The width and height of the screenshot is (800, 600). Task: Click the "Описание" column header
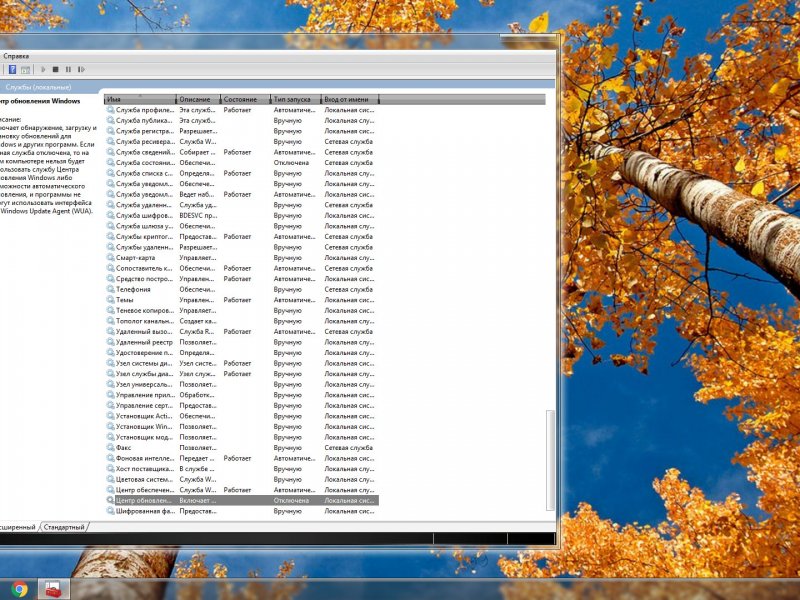pyautogui.click(x=198, y=99)
